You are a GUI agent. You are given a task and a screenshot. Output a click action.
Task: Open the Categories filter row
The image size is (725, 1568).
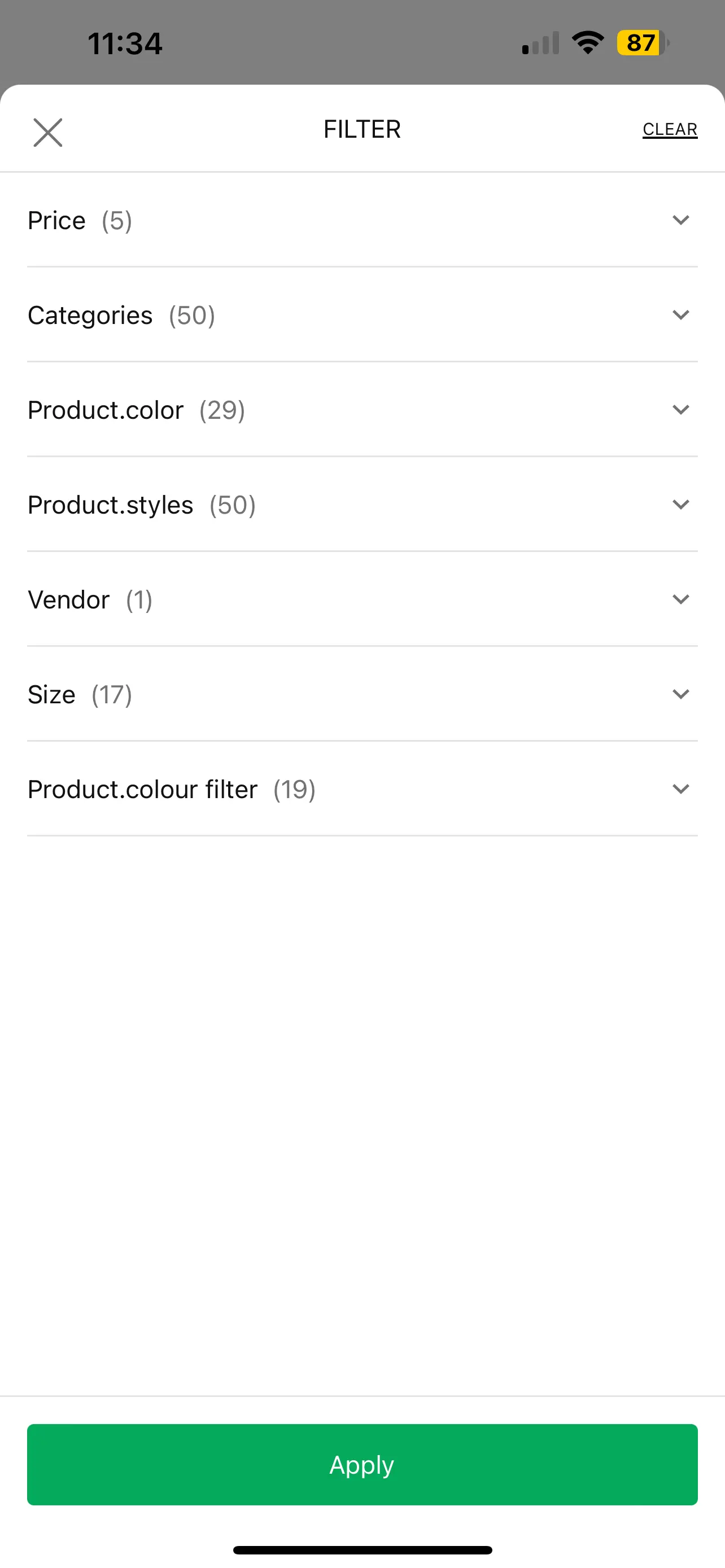click(362, 316)
